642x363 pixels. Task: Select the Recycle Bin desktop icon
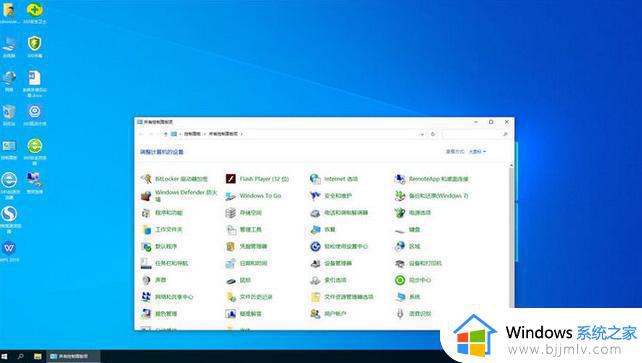click(9, 115)
